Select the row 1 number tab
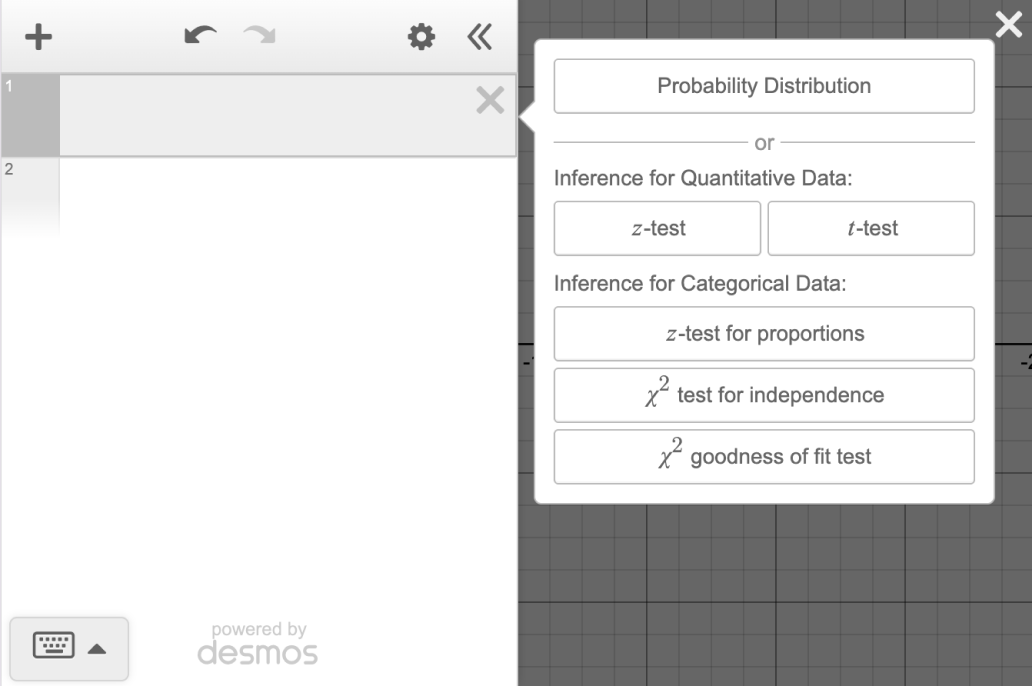 coord(29,115)
